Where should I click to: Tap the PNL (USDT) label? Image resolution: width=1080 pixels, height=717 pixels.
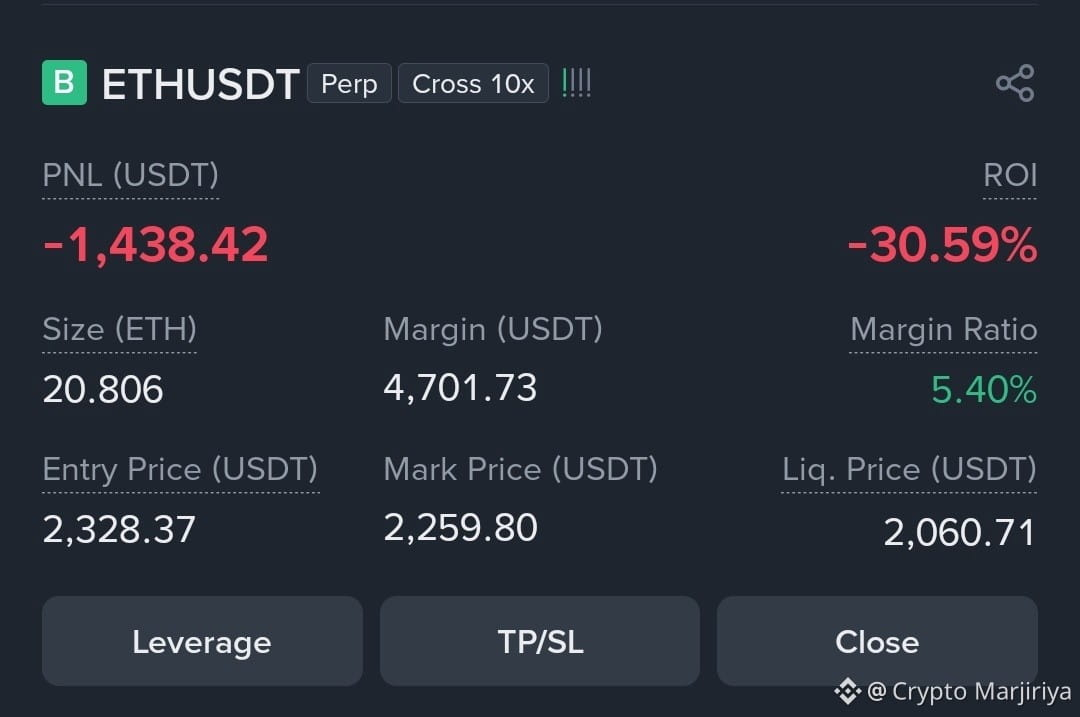click(130, 175)
